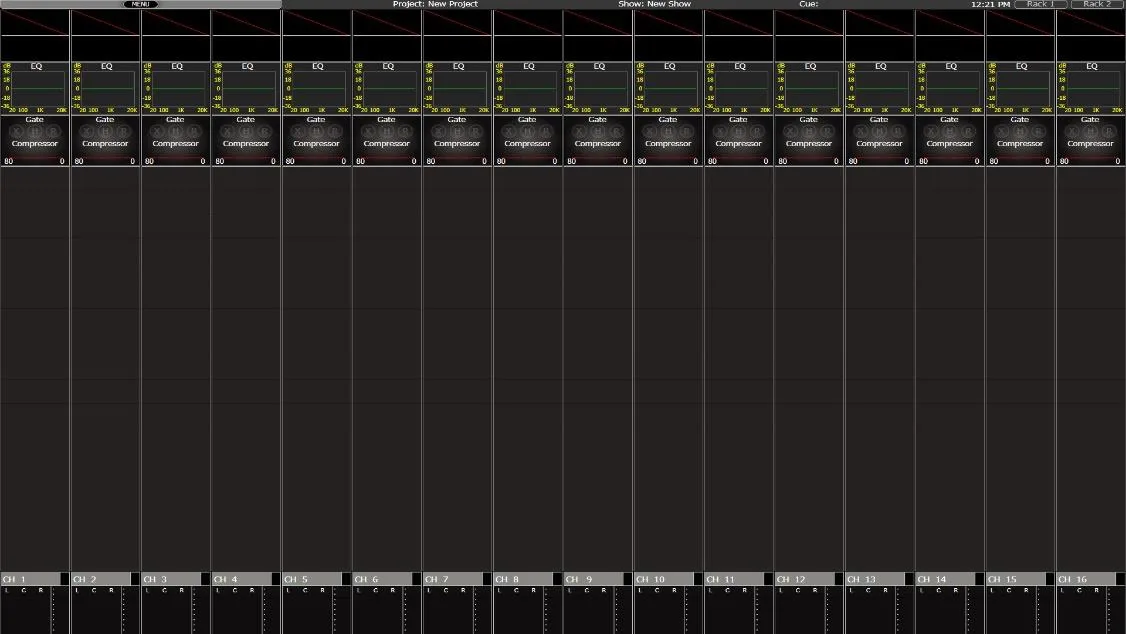Click the Gate H indicator on CH 6
The image size is (1126, 634).
tap(387, 132)
